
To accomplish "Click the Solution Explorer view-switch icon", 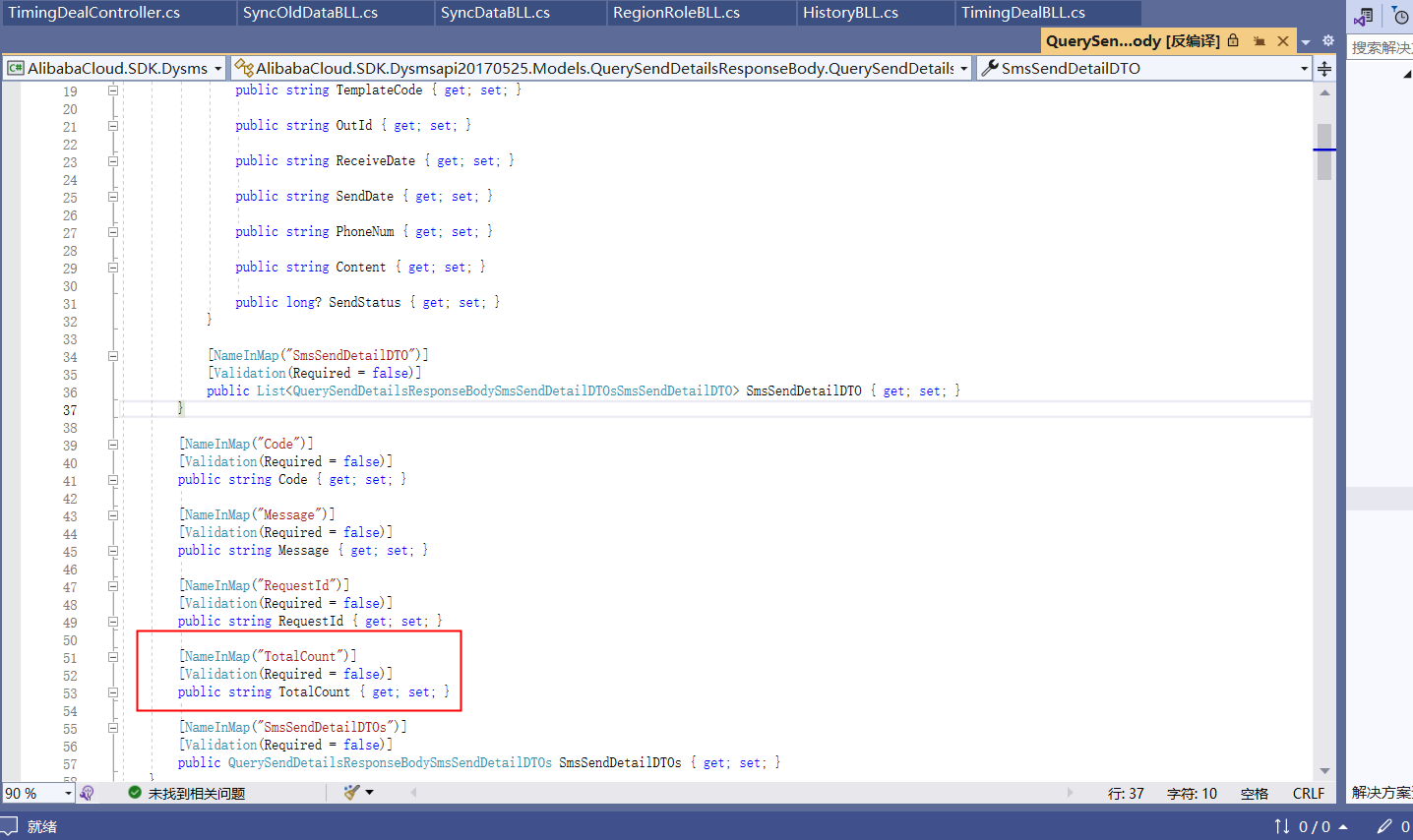I will click(1364, 16).
